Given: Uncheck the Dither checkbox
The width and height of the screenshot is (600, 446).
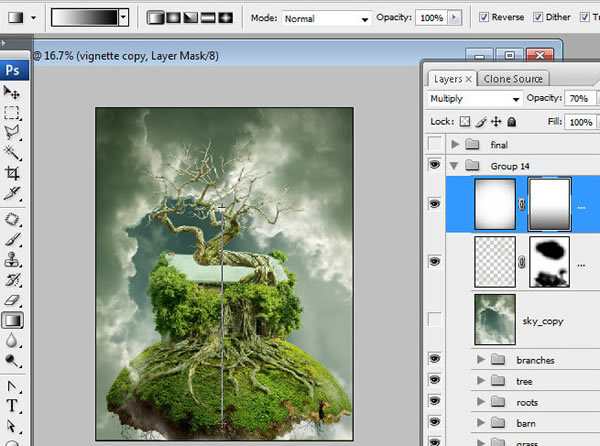Looking at the screenshot, I should point(539,18).
